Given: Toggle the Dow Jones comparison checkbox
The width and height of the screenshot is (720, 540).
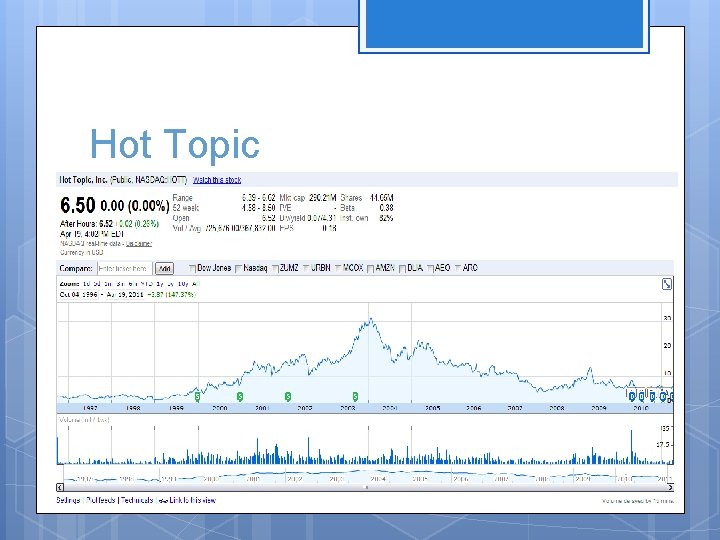Looking at the screenshot, I should coord(192,268).
